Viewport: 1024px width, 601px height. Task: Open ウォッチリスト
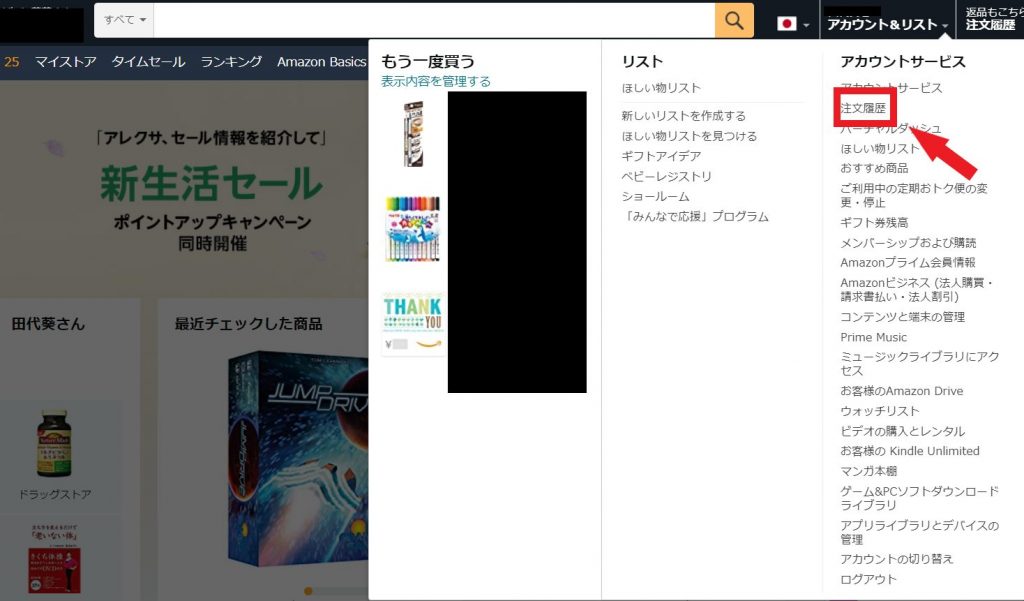880,411
